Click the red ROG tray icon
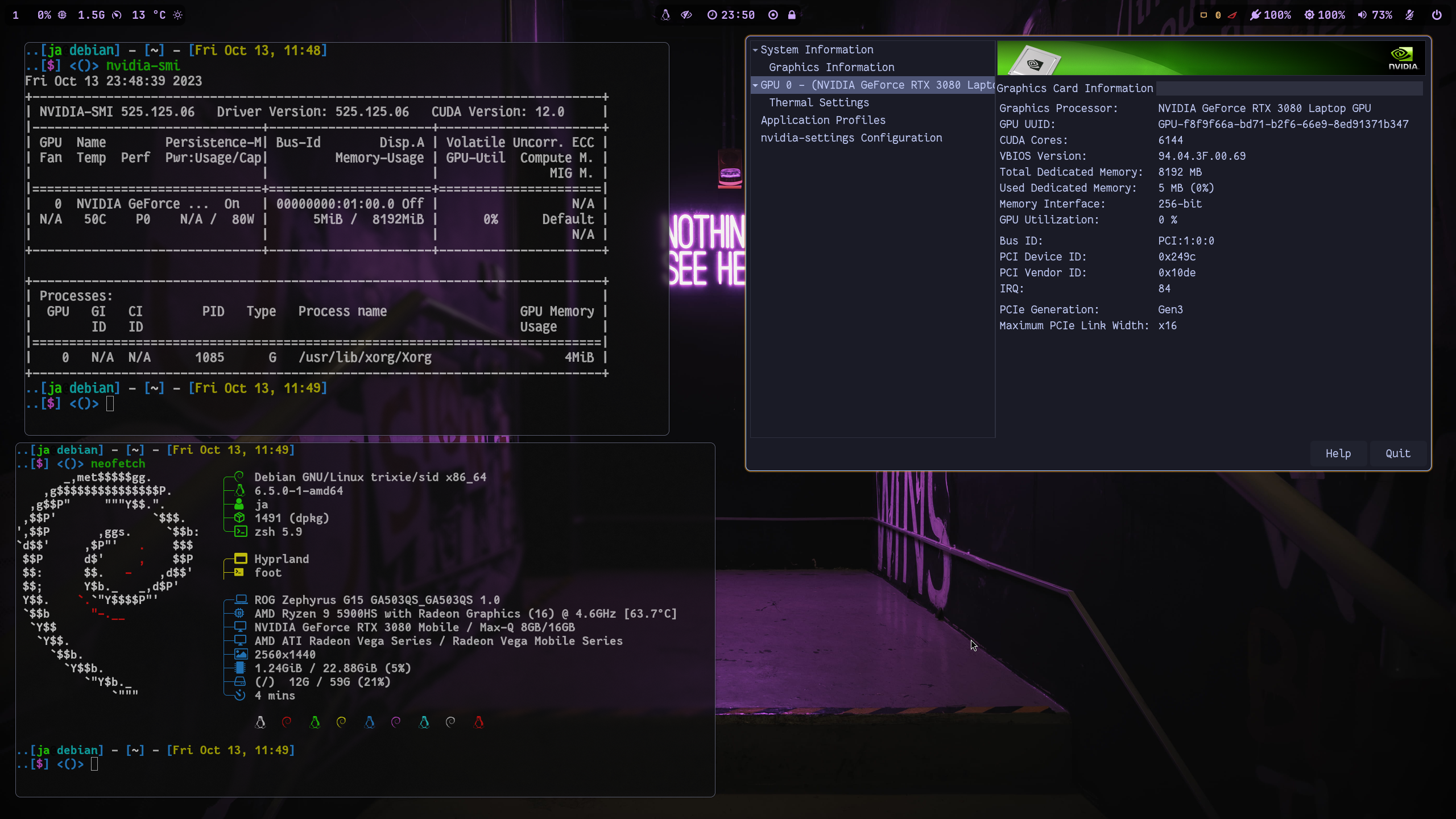This screenshot has height=819, width=1456. [x=1232, y=15]
